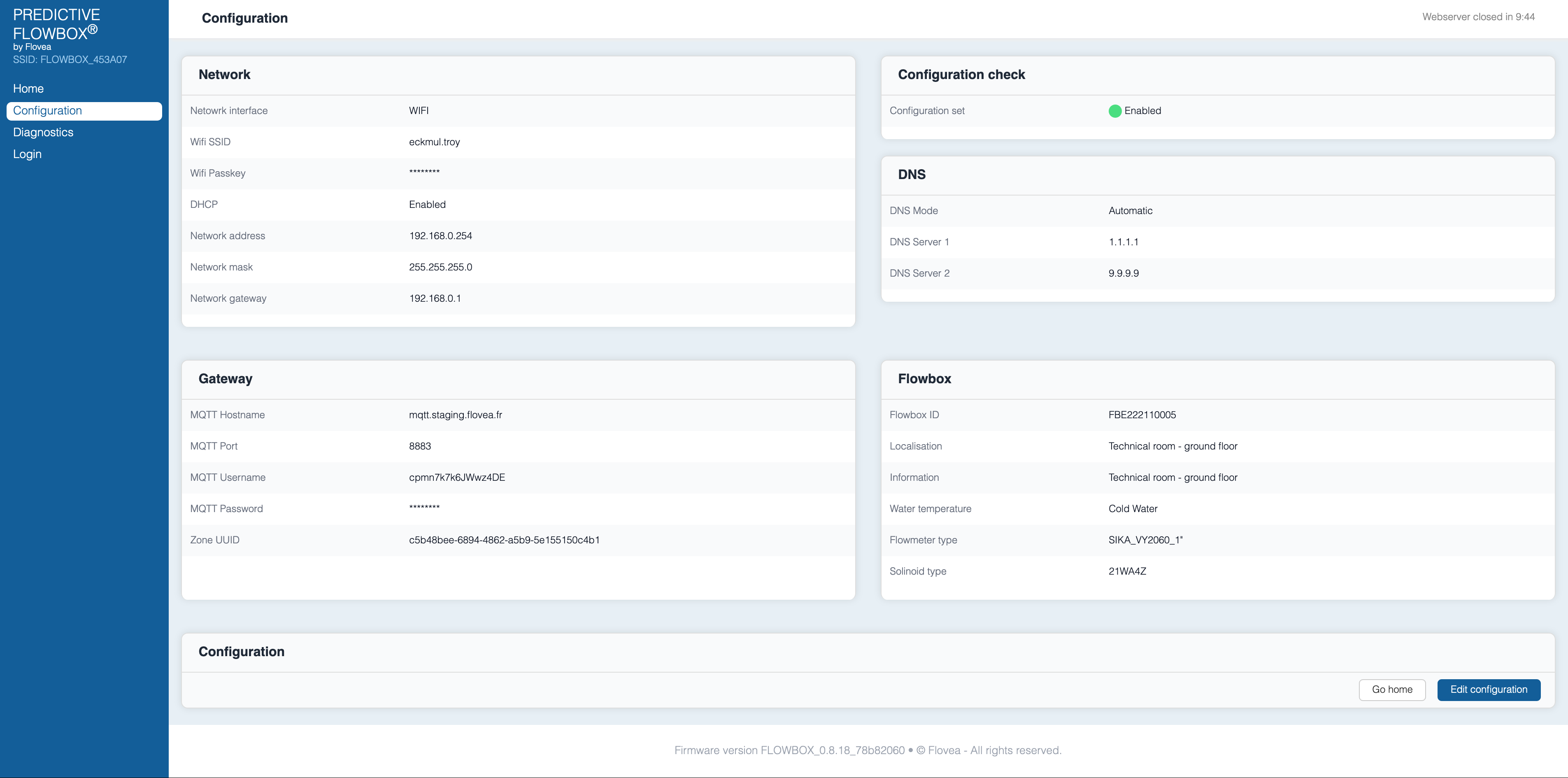This screenshot has width=1568, height=778.
Task: Select DNS Server 2 value 9.9.9.9
Action: click(x=1124, y=273)
